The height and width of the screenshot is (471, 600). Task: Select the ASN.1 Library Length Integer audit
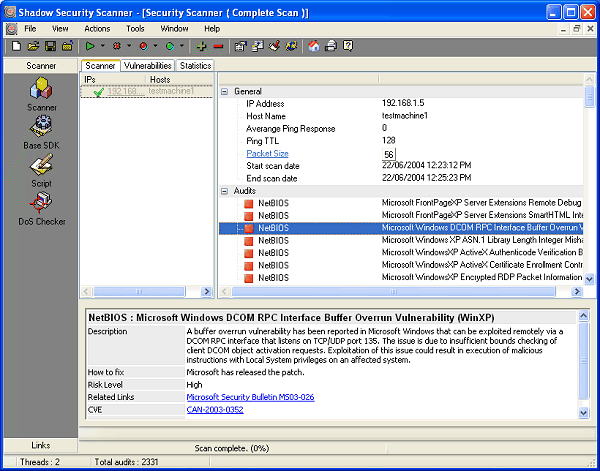pyautogui.click(x=401, y=240)
